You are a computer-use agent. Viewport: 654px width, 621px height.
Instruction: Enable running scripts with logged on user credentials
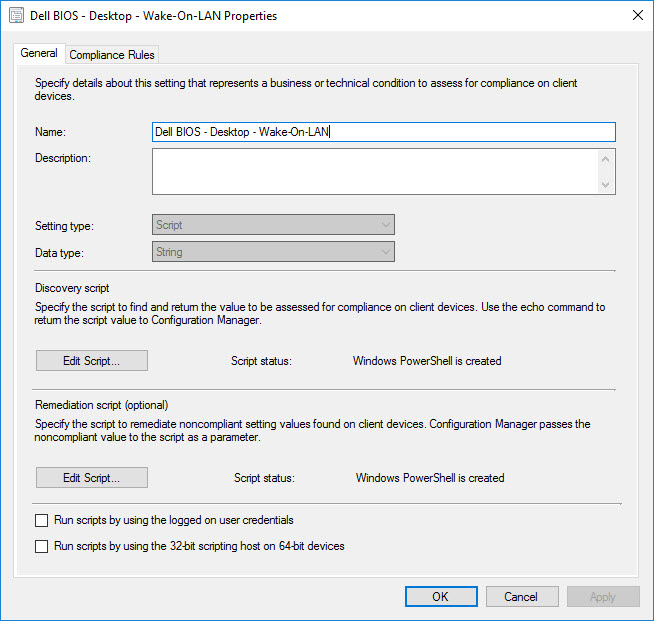click(x=41, y=520)
